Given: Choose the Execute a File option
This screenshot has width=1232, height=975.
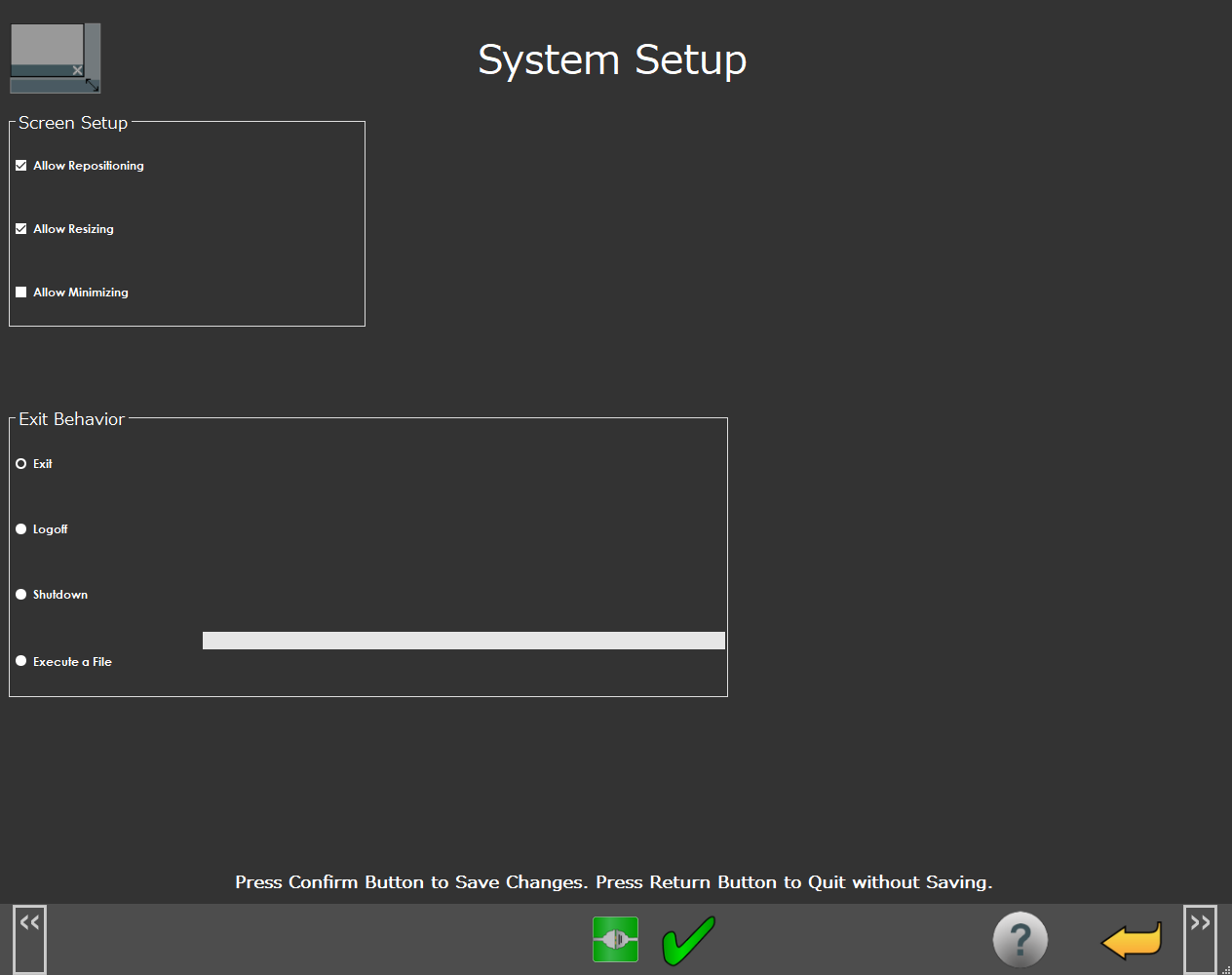Looking at the screenshot, I should pyautogui.click(x=21, y=661).
